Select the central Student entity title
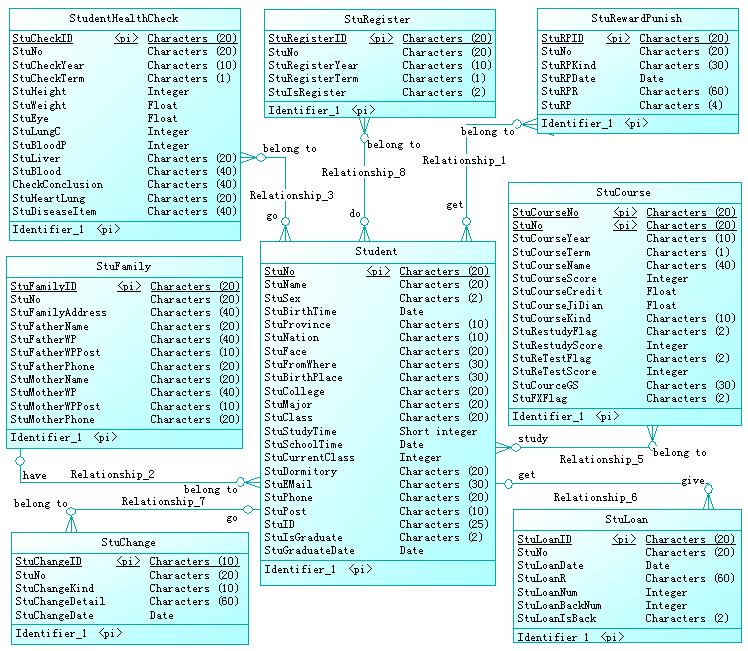748x651 pixels. pos(376,251)
